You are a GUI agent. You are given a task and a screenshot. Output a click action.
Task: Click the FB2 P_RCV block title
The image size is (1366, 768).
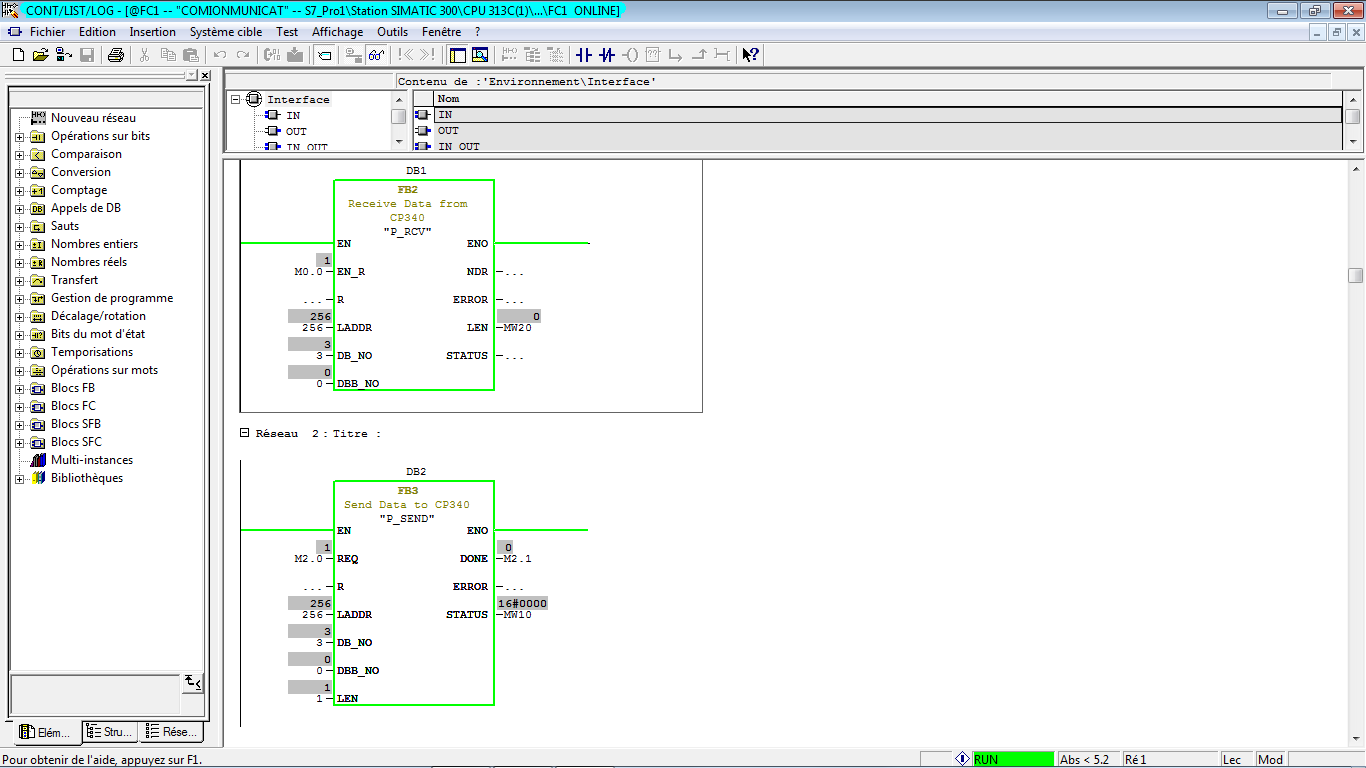[x=407, y=189]
